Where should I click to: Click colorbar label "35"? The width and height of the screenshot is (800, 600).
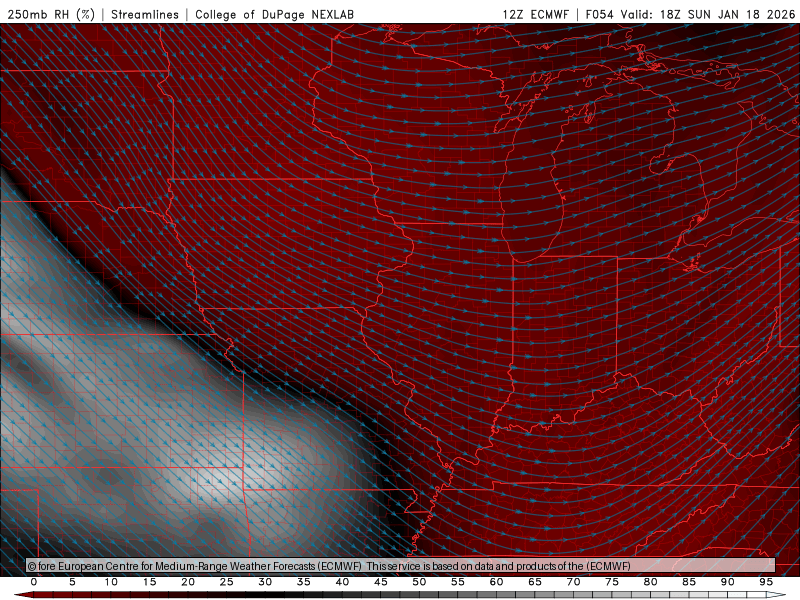(x=304, y=582)
